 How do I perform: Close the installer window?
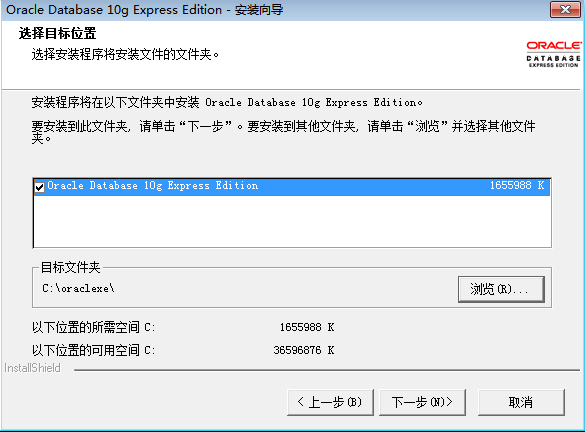(x=565, y=9)
